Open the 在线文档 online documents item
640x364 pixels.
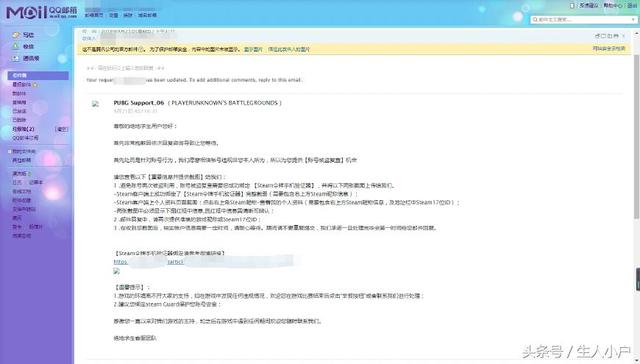pyautogui.click(x=22, y=191)
